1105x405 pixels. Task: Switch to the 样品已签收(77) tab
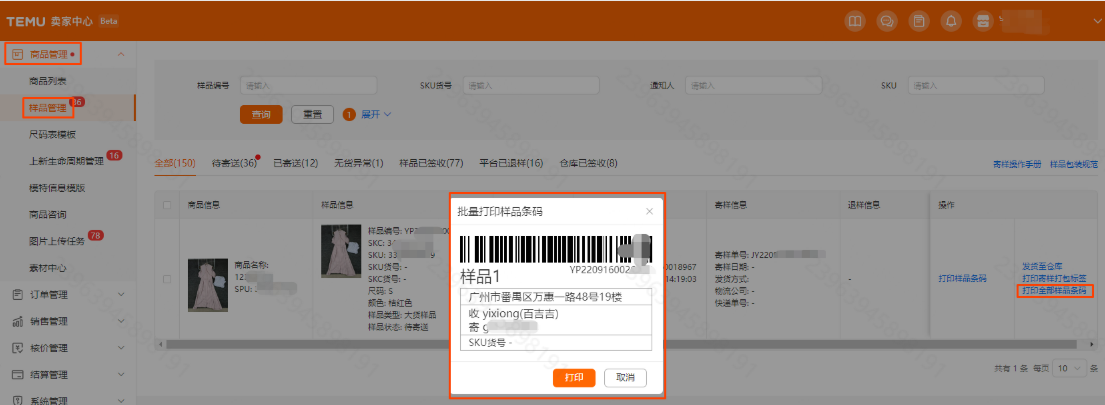[x=431, y=163]
